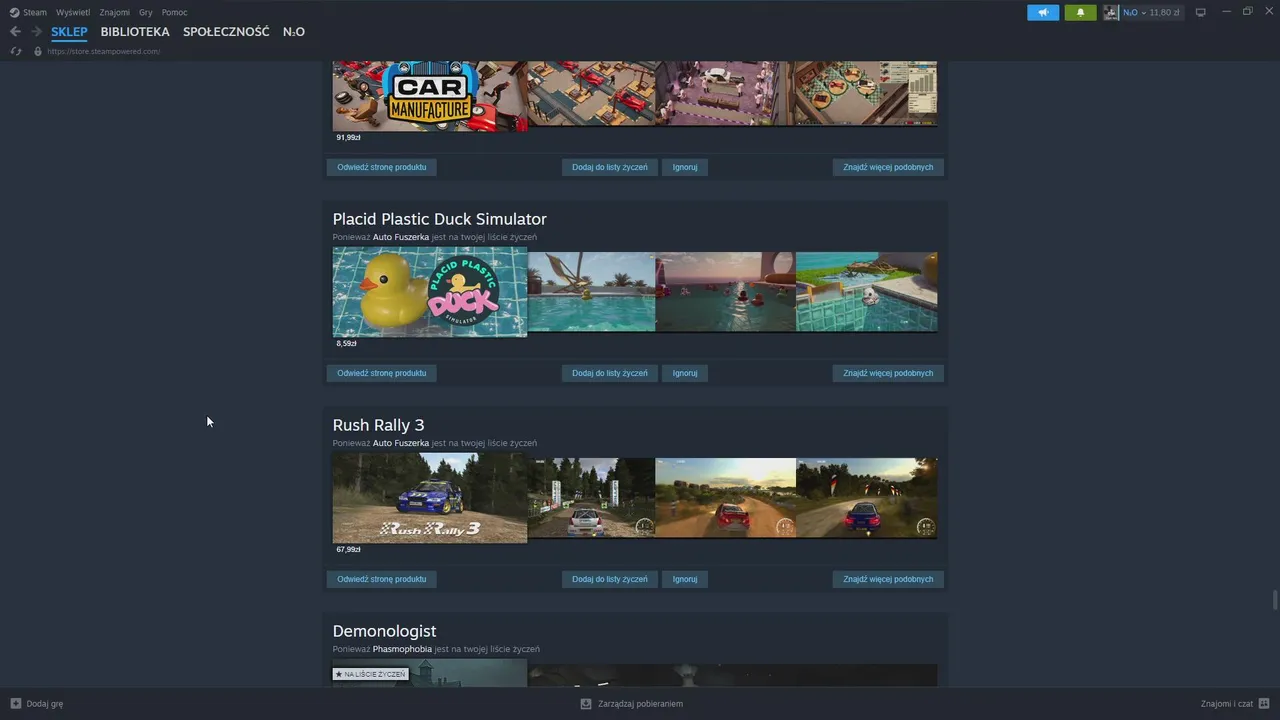This screenshot has width=1280, height=720.
Task: Open the green notifications bell
Action: (1080, 13)
